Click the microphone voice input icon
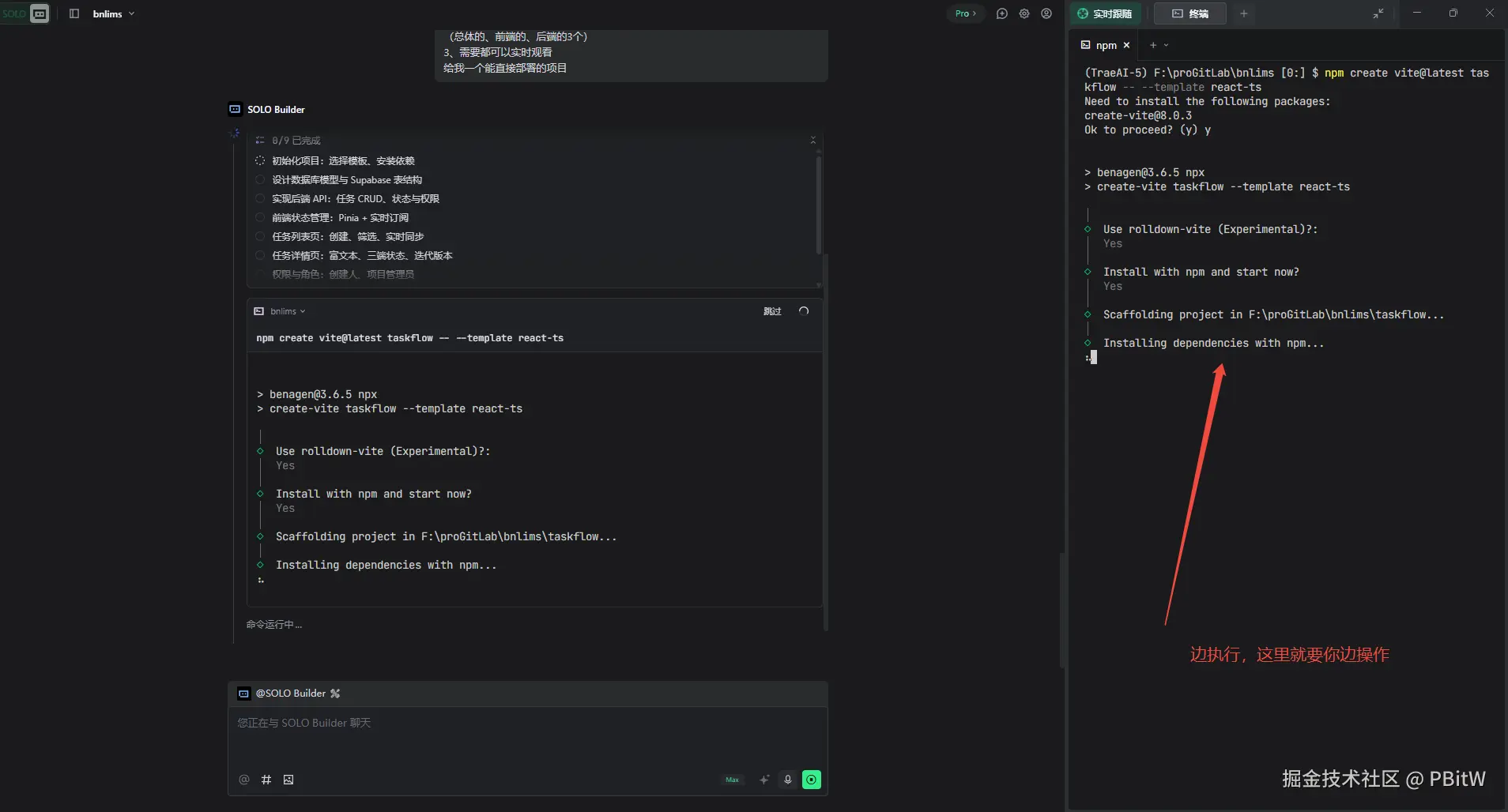 pos(788,780)
